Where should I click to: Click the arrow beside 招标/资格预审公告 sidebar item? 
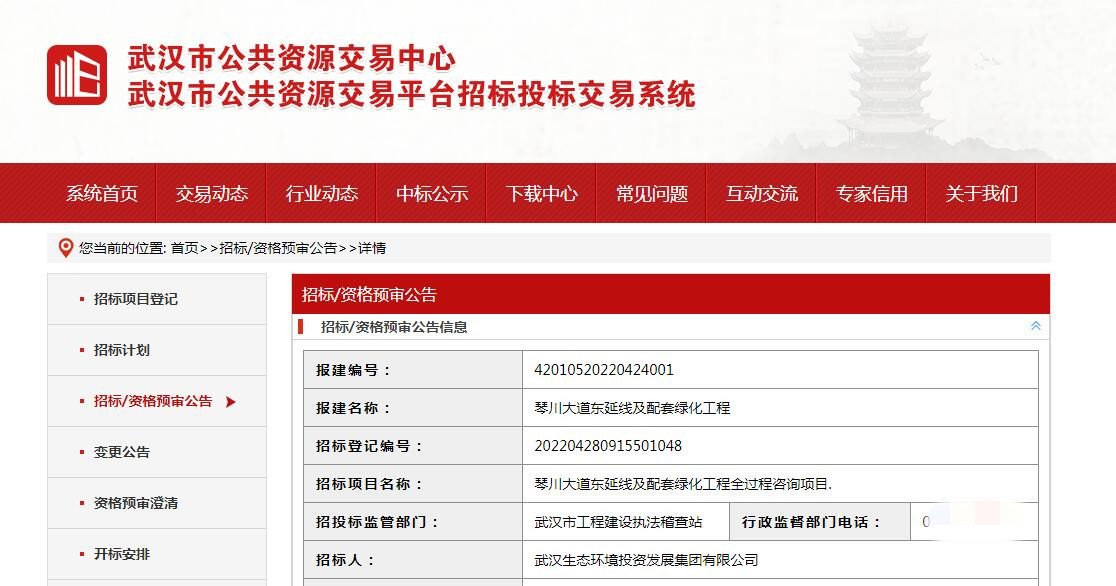tap(230, 402)
